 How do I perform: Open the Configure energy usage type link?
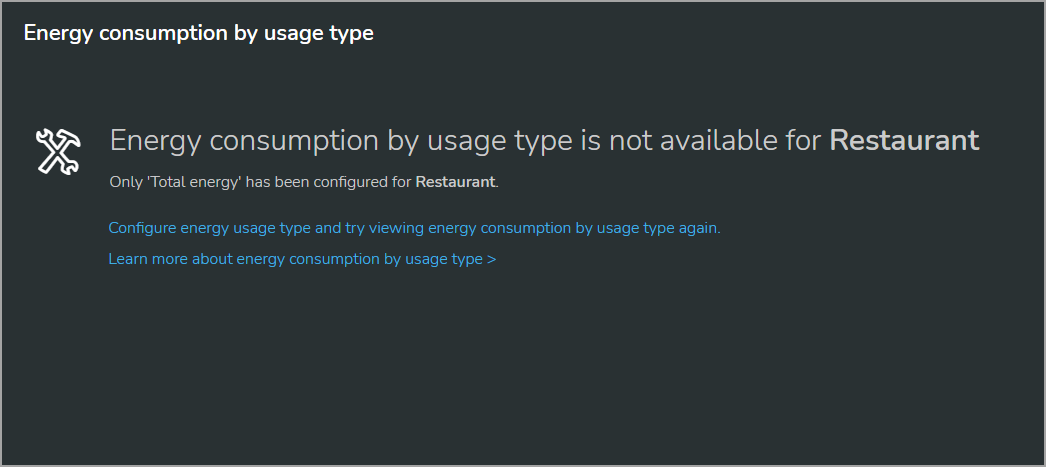(414, 228)
